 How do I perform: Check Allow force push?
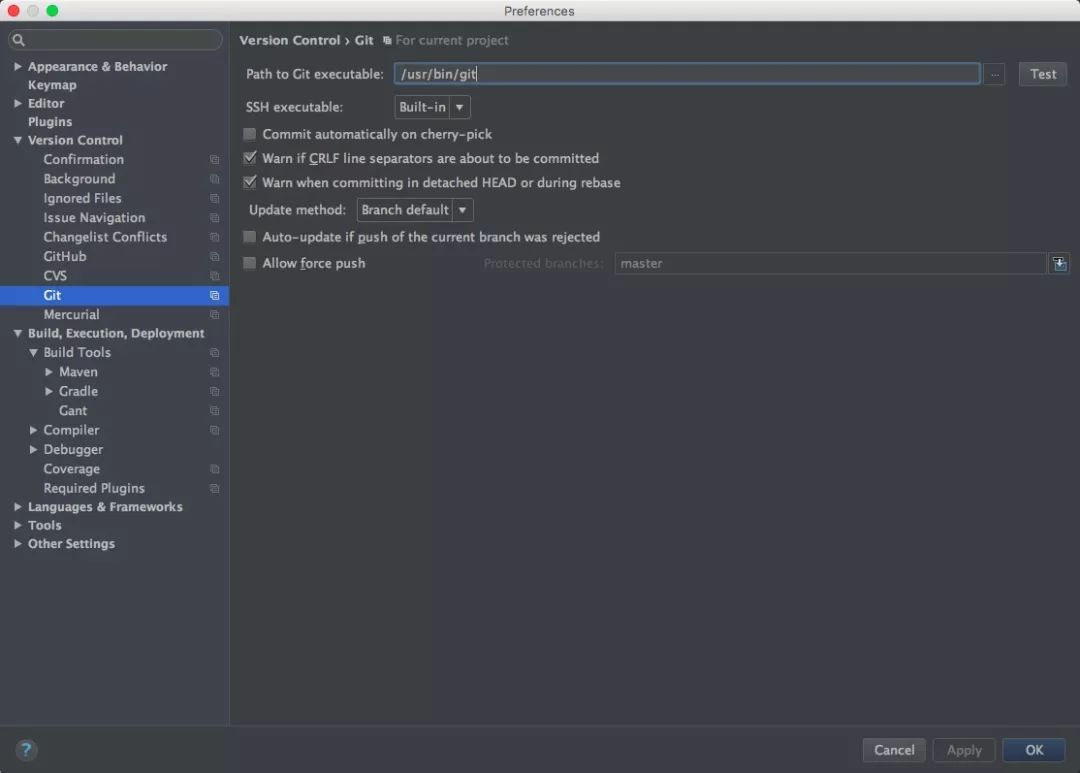point(249,263)
